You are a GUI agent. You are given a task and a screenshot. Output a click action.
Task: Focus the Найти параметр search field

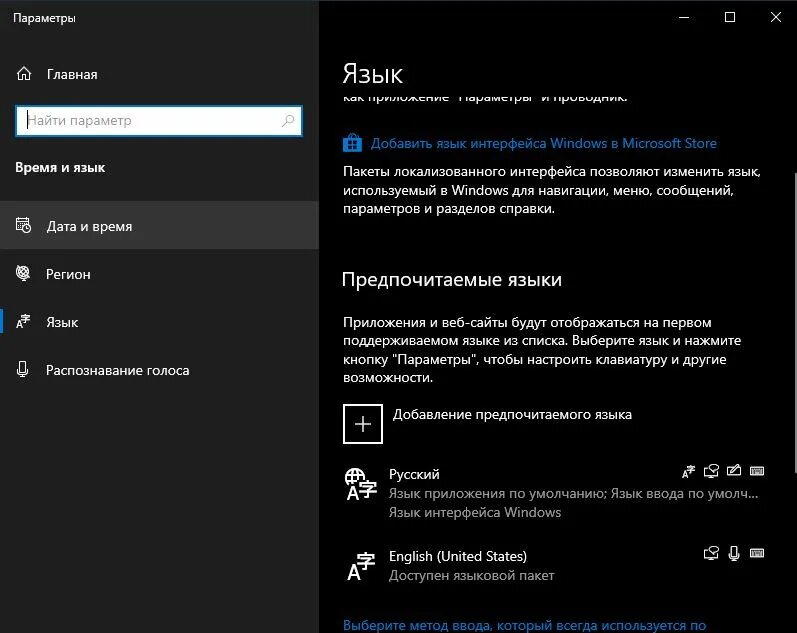pos(150,121)
